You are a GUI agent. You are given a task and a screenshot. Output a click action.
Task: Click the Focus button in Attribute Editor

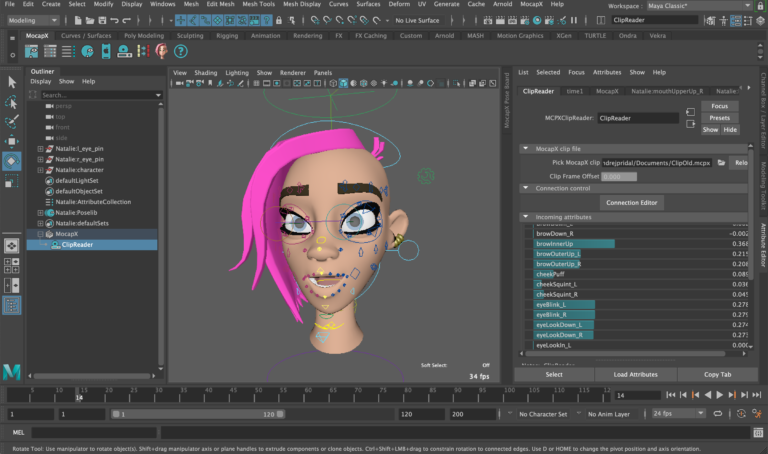pos(719,106)
